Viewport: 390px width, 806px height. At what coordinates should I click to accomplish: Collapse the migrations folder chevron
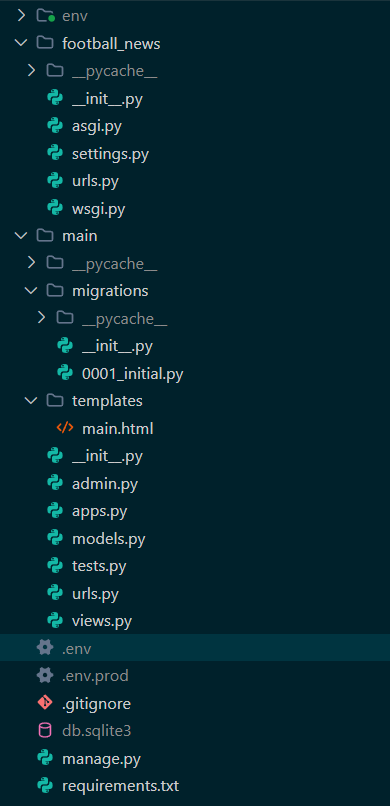31,290
